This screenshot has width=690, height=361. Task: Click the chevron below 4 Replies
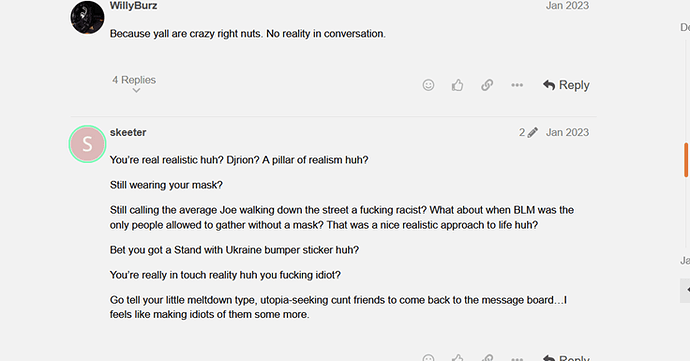coord(136,90)
